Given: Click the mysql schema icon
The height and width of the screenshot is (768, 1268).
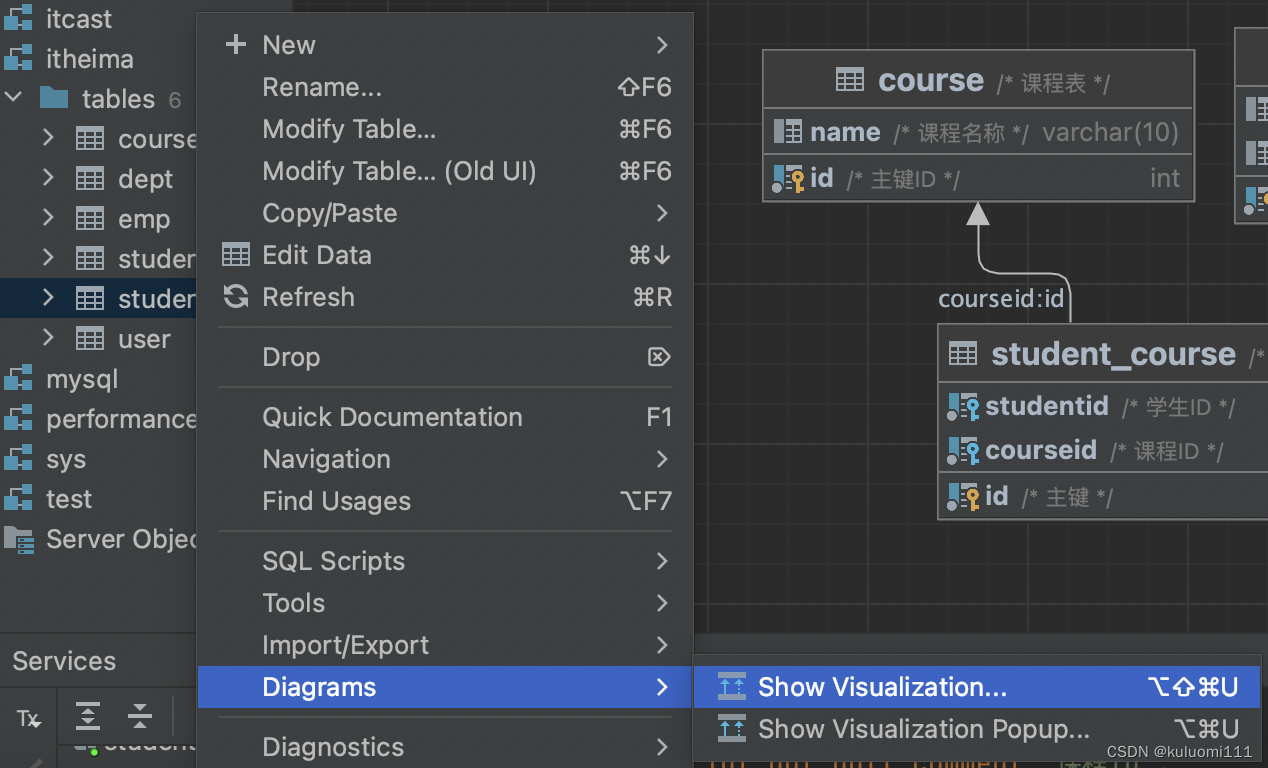Looking at the screenshot, I should pyautogui.click(x=18, y=379).
